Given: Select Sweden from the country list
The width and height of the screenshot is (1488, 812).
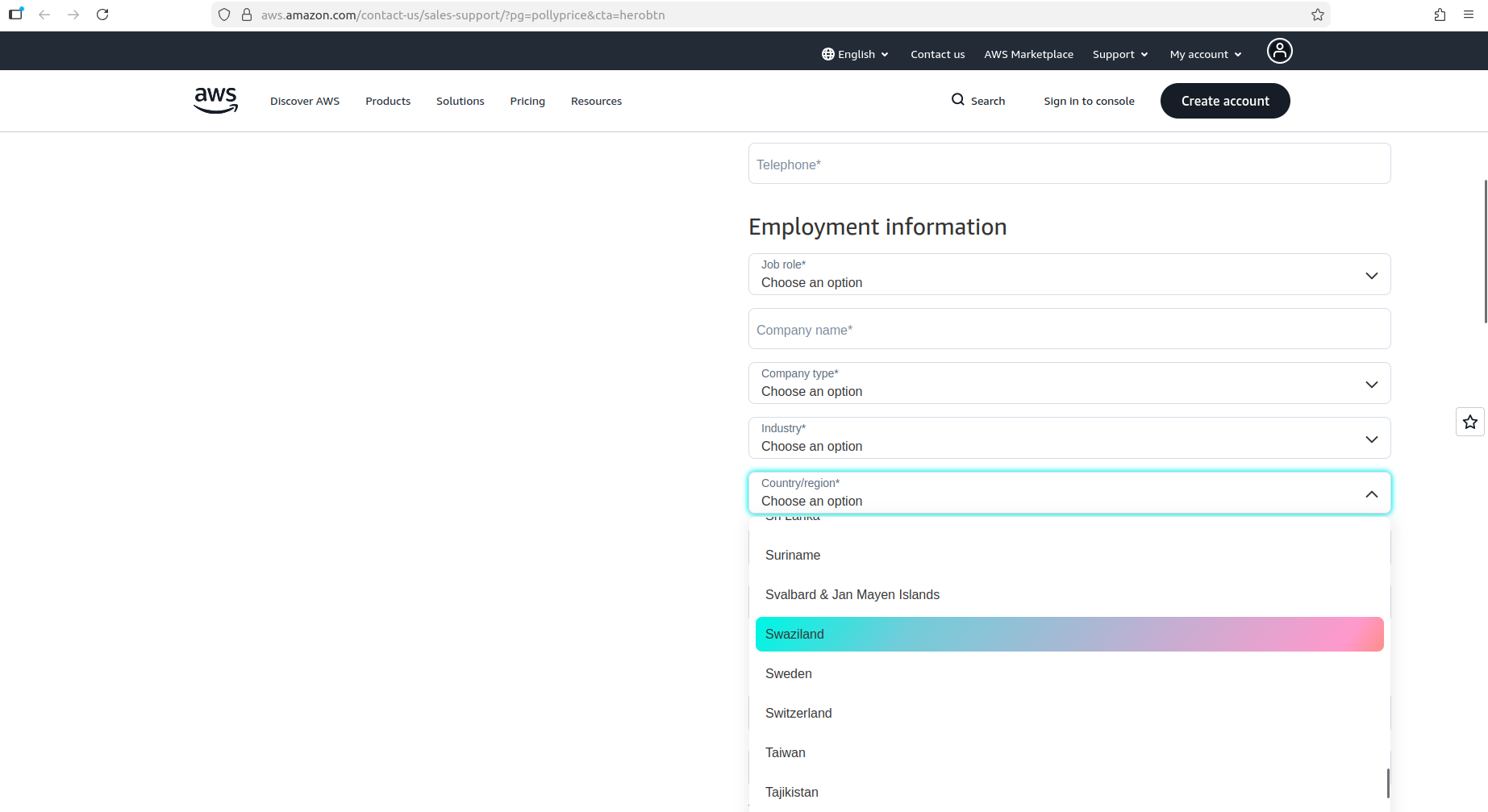Looking at the screenshot, I should [x=789, y=674].
